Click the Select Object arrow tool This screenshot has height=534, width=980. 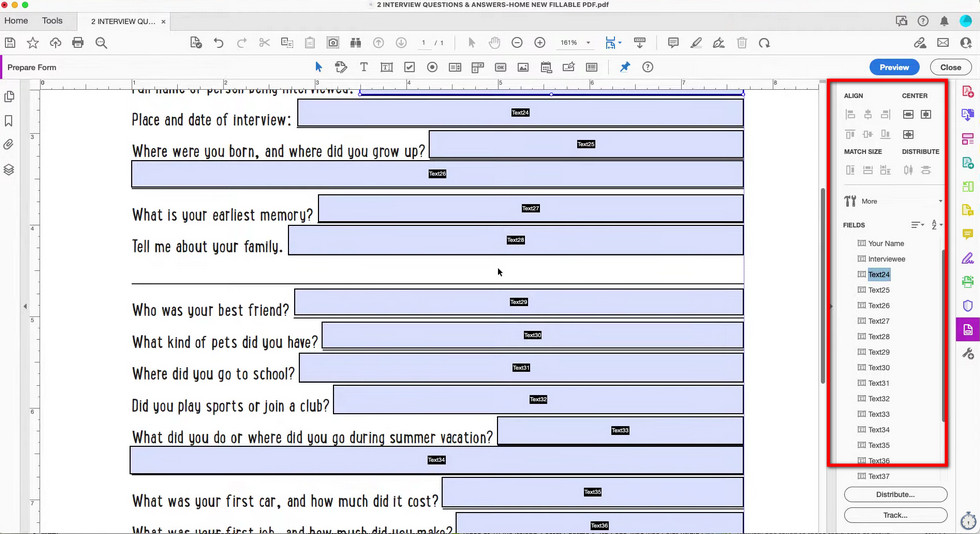[x=318, y=67]
